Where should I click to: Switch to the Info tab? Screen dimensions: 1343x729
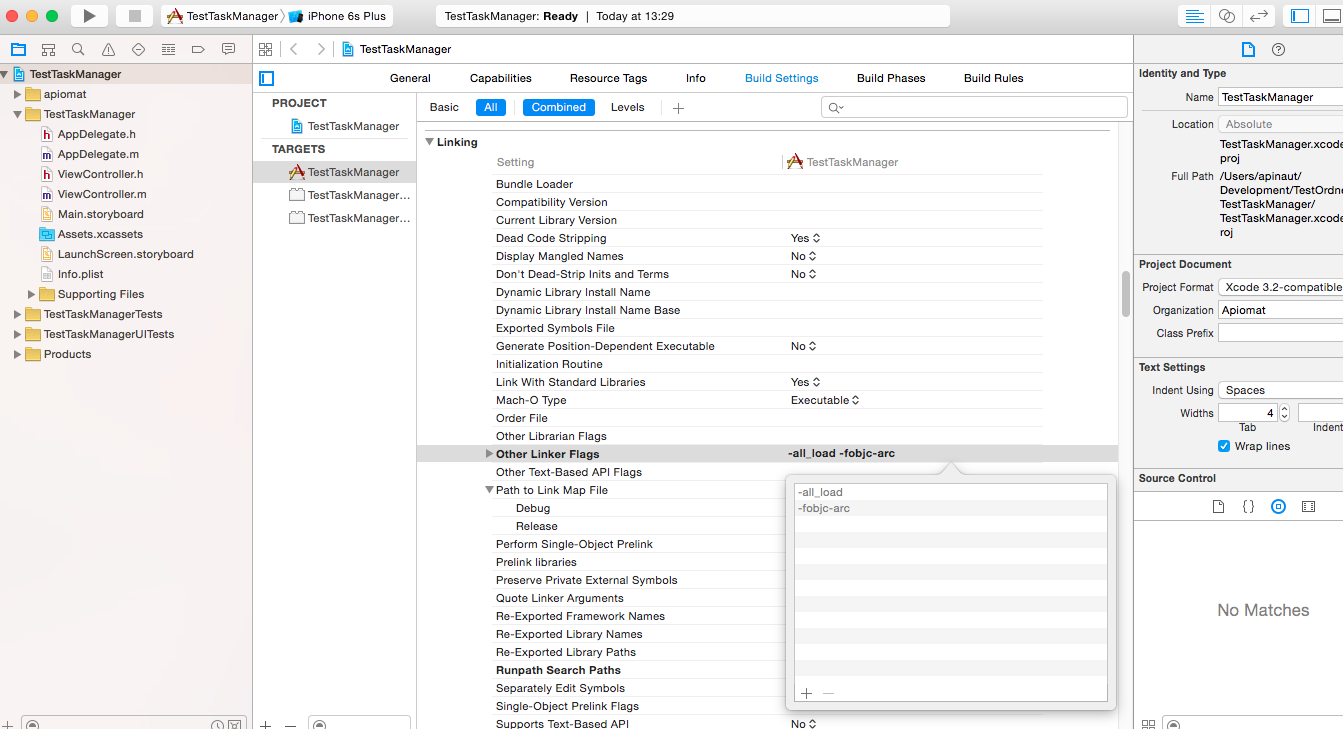(x=696, y=78)
